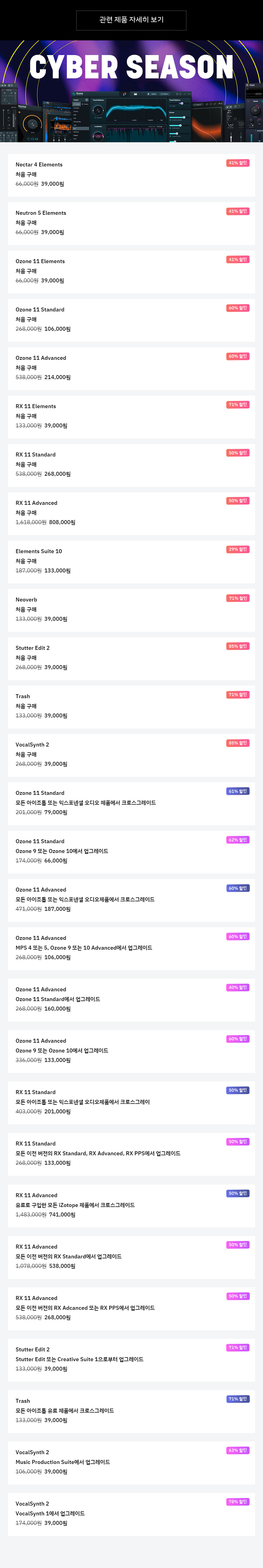
Task: Click the 71% discount badge on RX 11 Elements
Action: (x=237, y=405)
